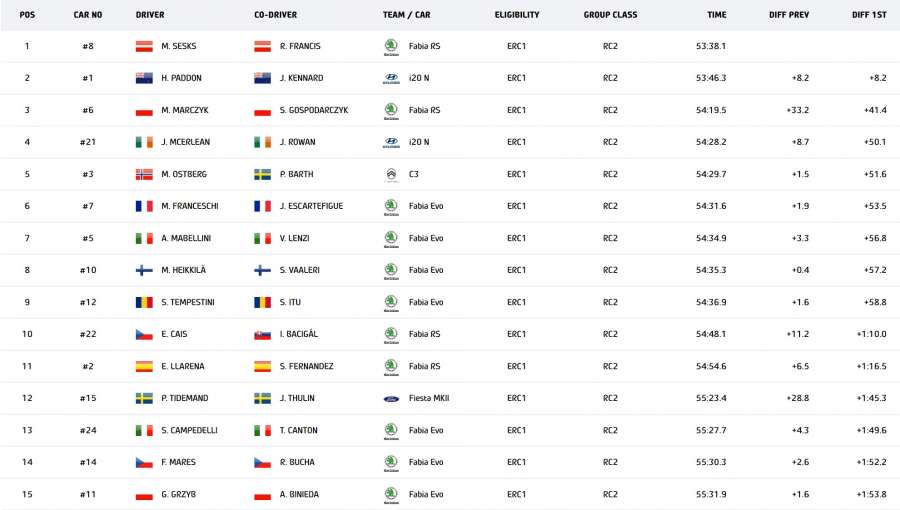Select driver name M. MARCZYK
Screen dimensions: 900x510
coord(184,110)
